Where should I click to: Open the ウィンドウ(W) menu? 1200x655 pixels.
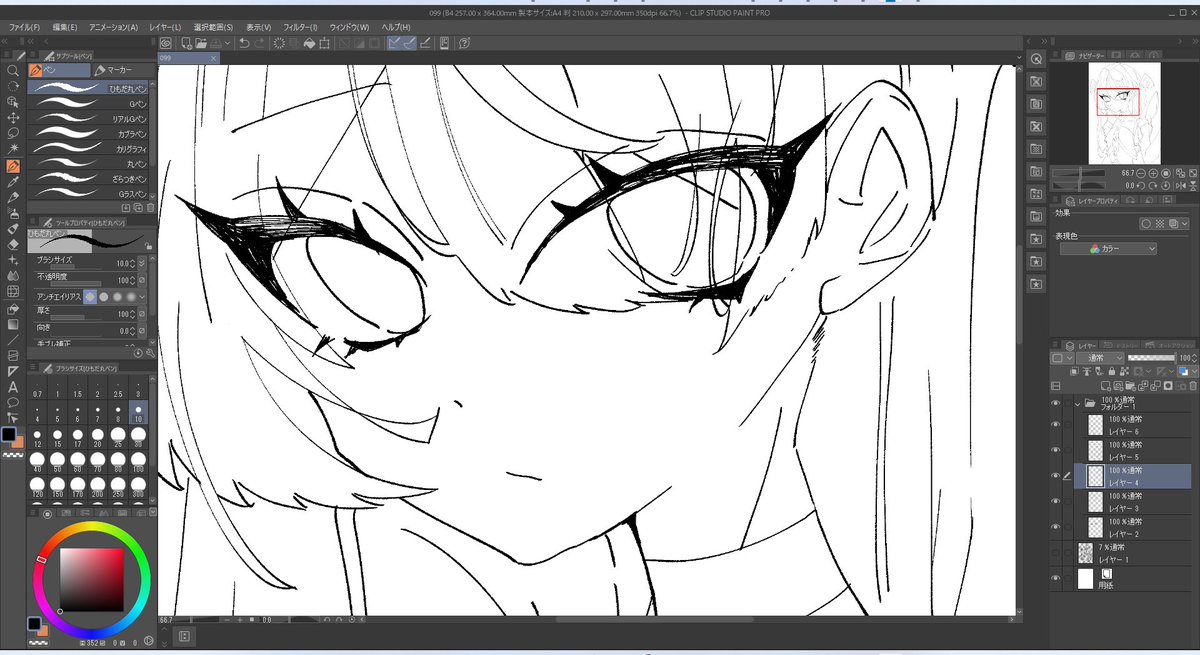pyautogui.click(x=349, y=27)
